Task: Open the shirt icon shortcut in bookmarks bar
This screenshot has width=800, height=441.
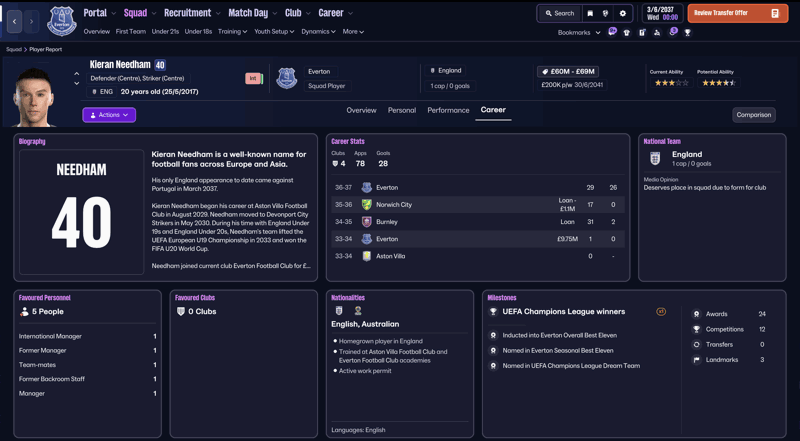Action: 627,33
